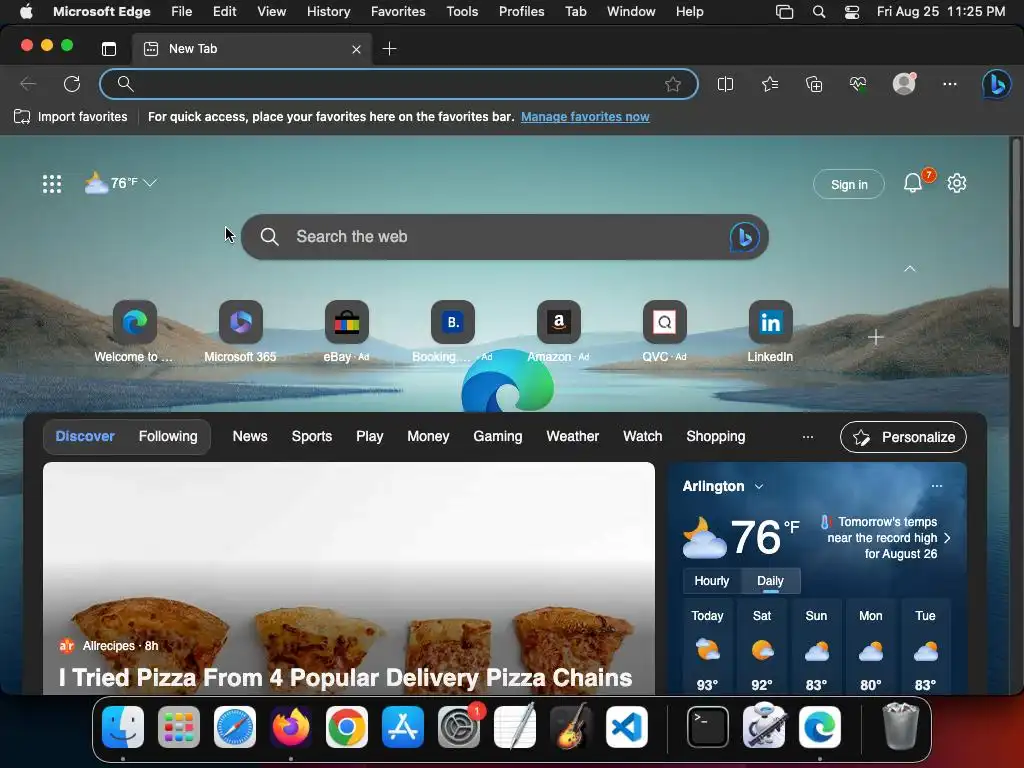Close the New Tab tab

point(356,49)
